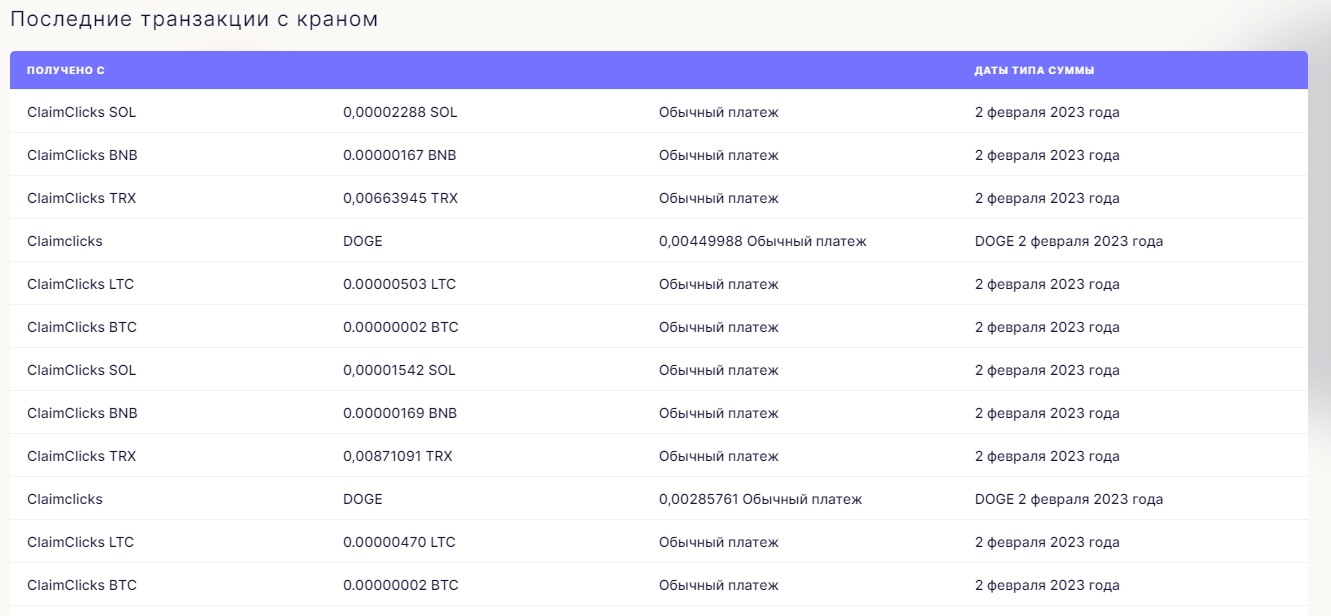The width and height of the screenshot is (1331, 616).
Task: Click 'DOGE' in second column of 0,00285761 row
Action: click(362, 499)
